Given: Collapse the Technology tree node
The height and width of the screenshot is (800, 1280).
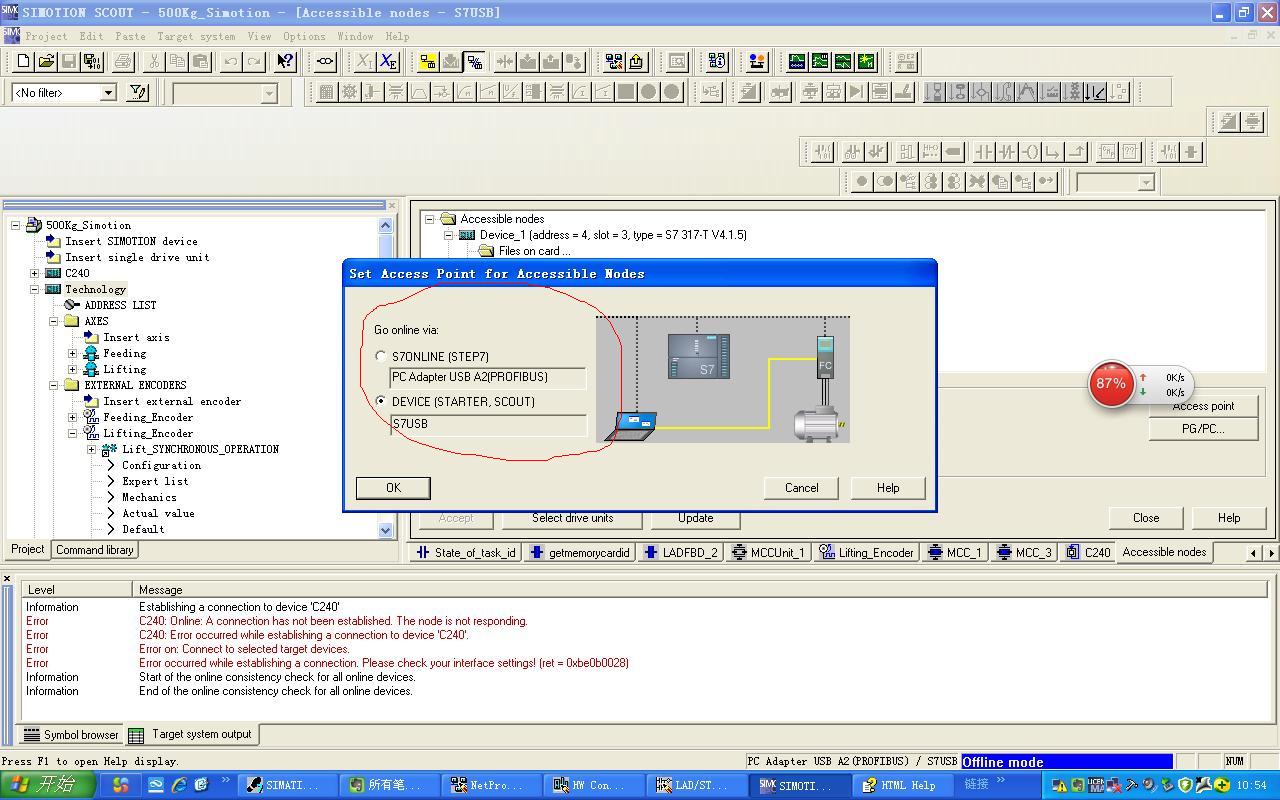Looking at the screenshot, I should [35, 289].
